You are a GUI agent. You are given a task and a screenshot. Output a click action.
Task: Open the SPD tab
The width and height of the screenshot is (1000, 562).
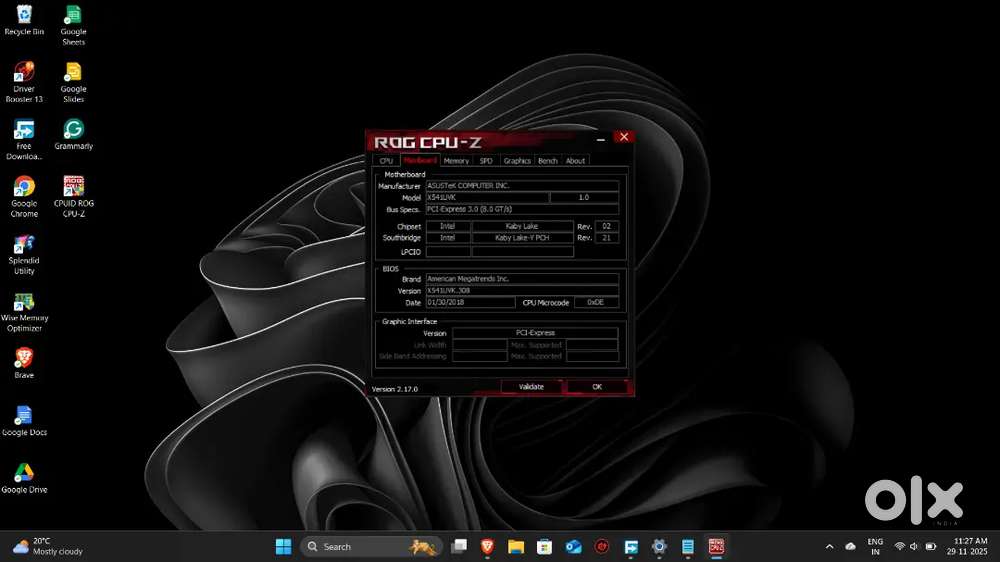click(486, 161)
